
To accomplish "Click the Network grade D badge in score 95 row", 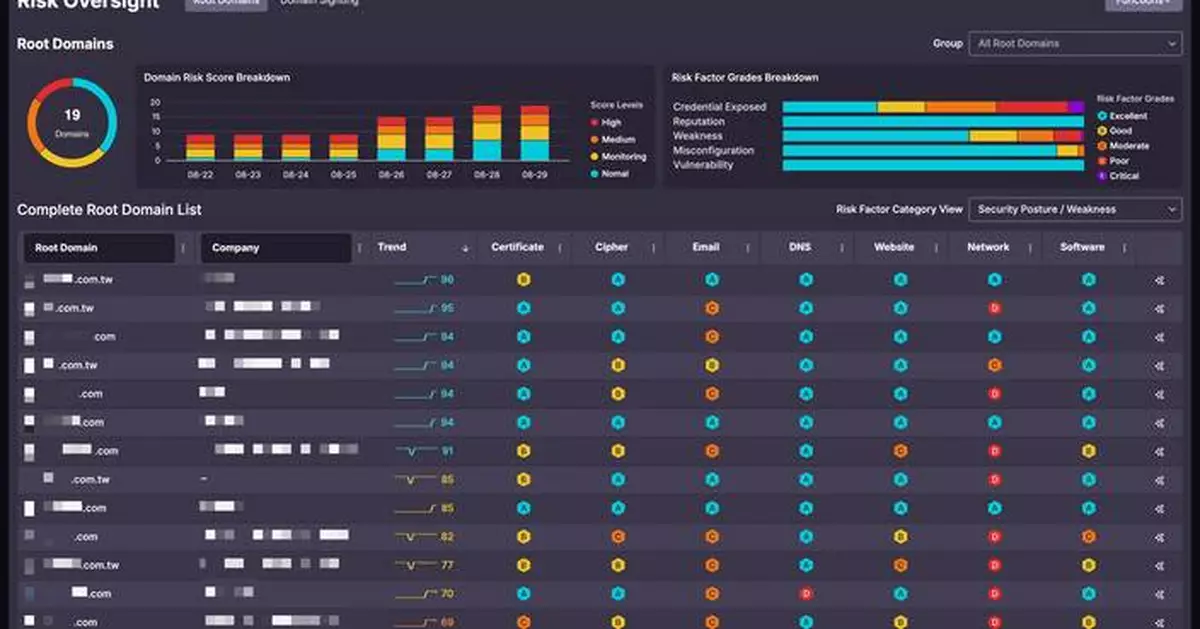I will point(994,308).
